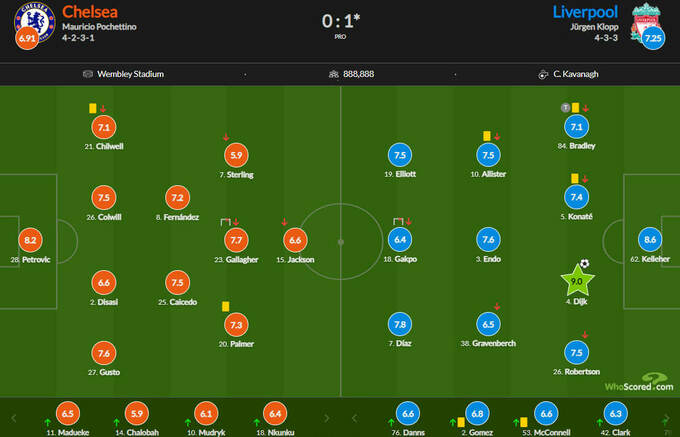The image size is (680, 437).
Task: Click Petrovic's 8.2 rating badge
Action: click(29, 240)
